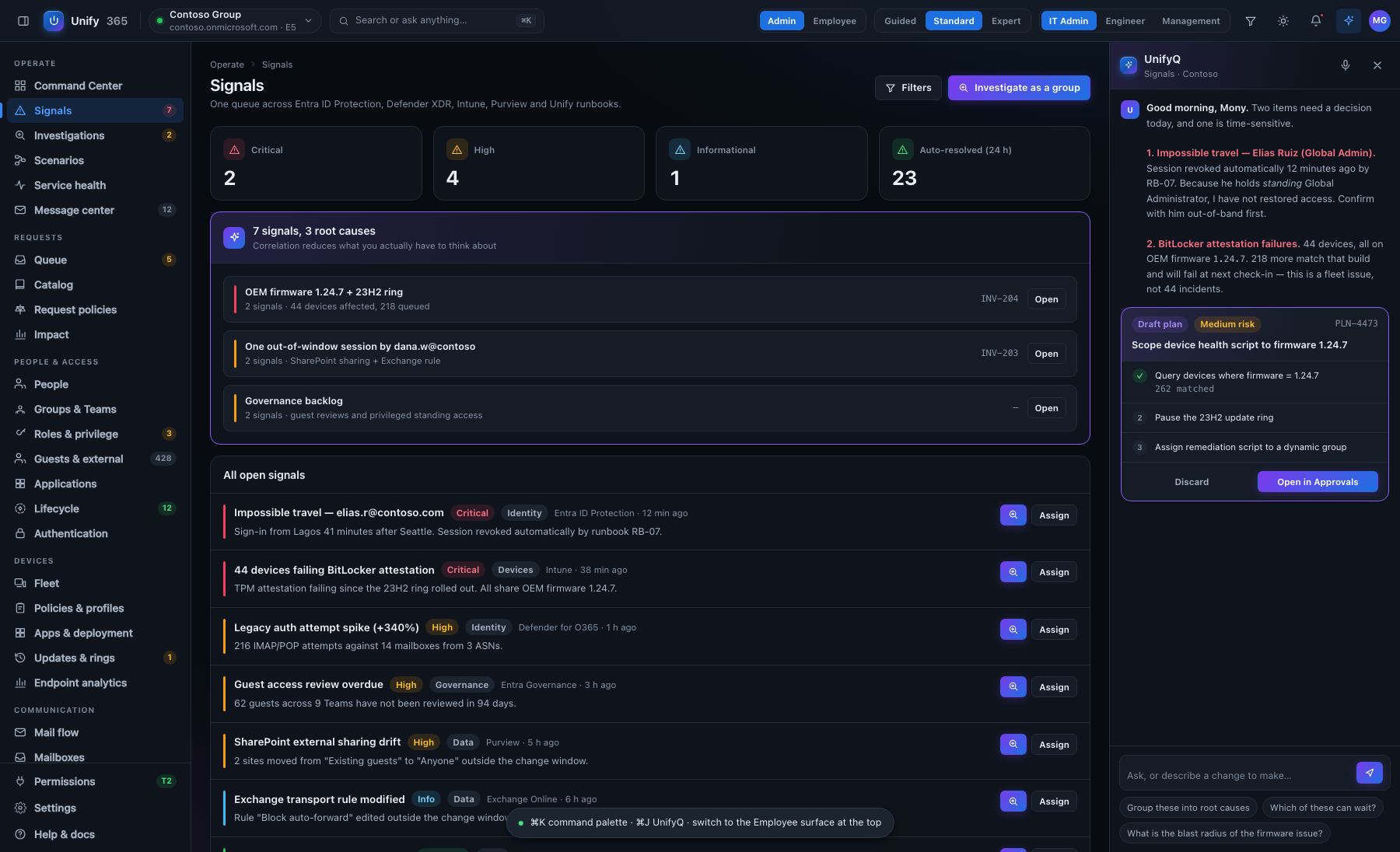This screenshot has height=852, width=1400.
Task: Open Service health page
Action: (95, 185)
